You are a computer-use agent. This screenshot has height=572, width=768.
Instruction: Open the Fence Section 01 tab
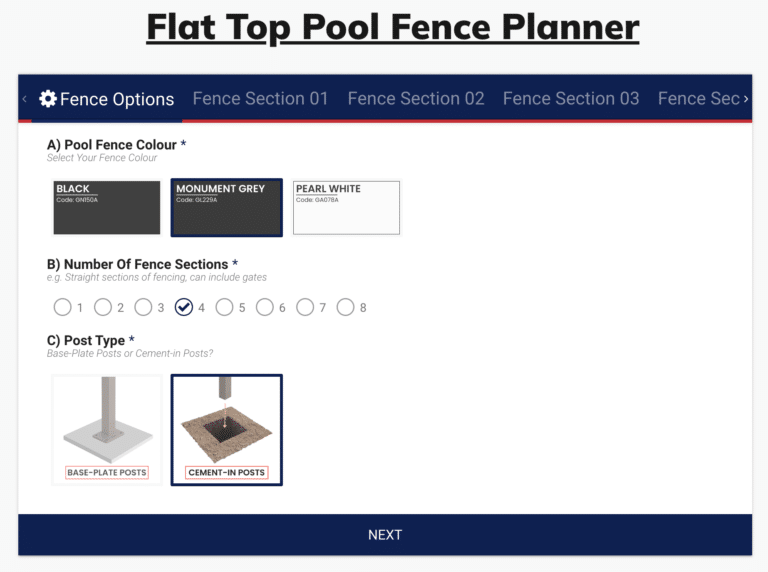tap(260, 99)
